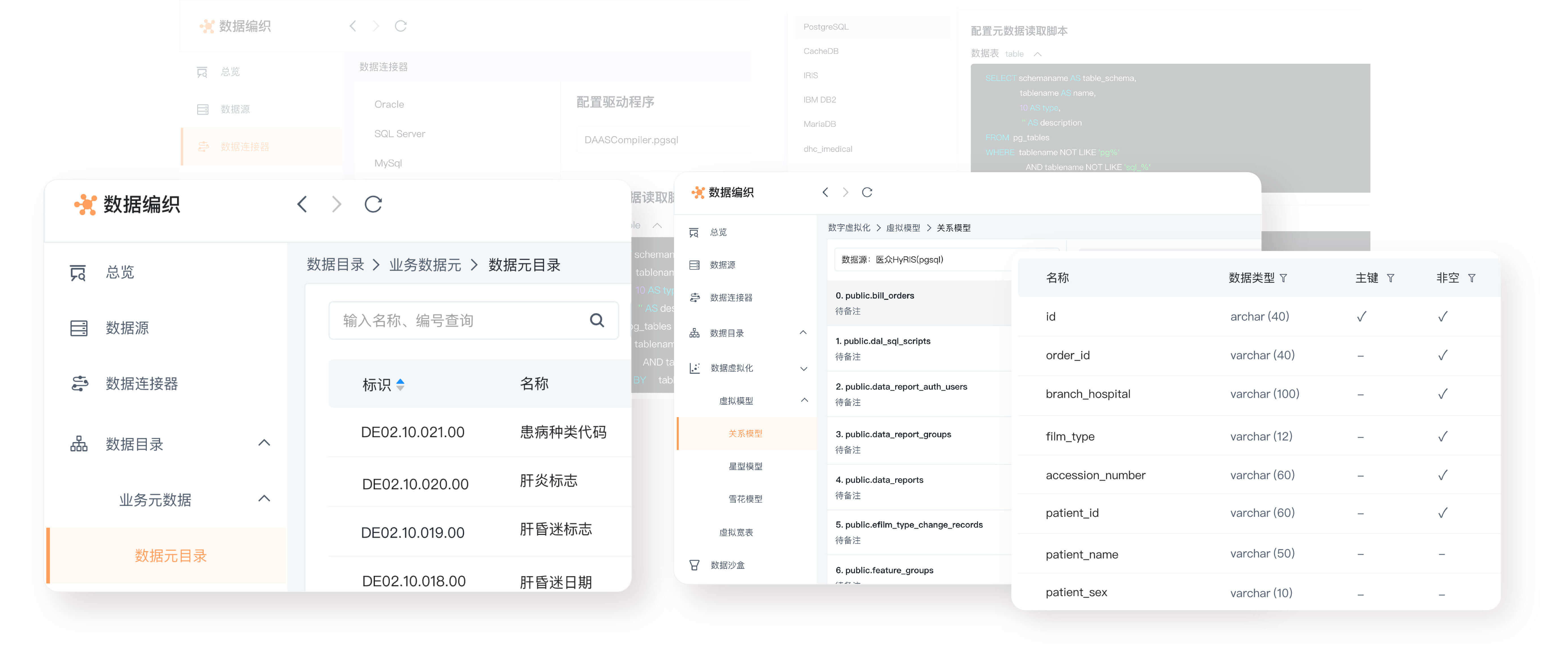This screenshot has height=650, width=1568.
Task: Click 总览 icon in middle window sidebar
Action: (x=694, y=233)
